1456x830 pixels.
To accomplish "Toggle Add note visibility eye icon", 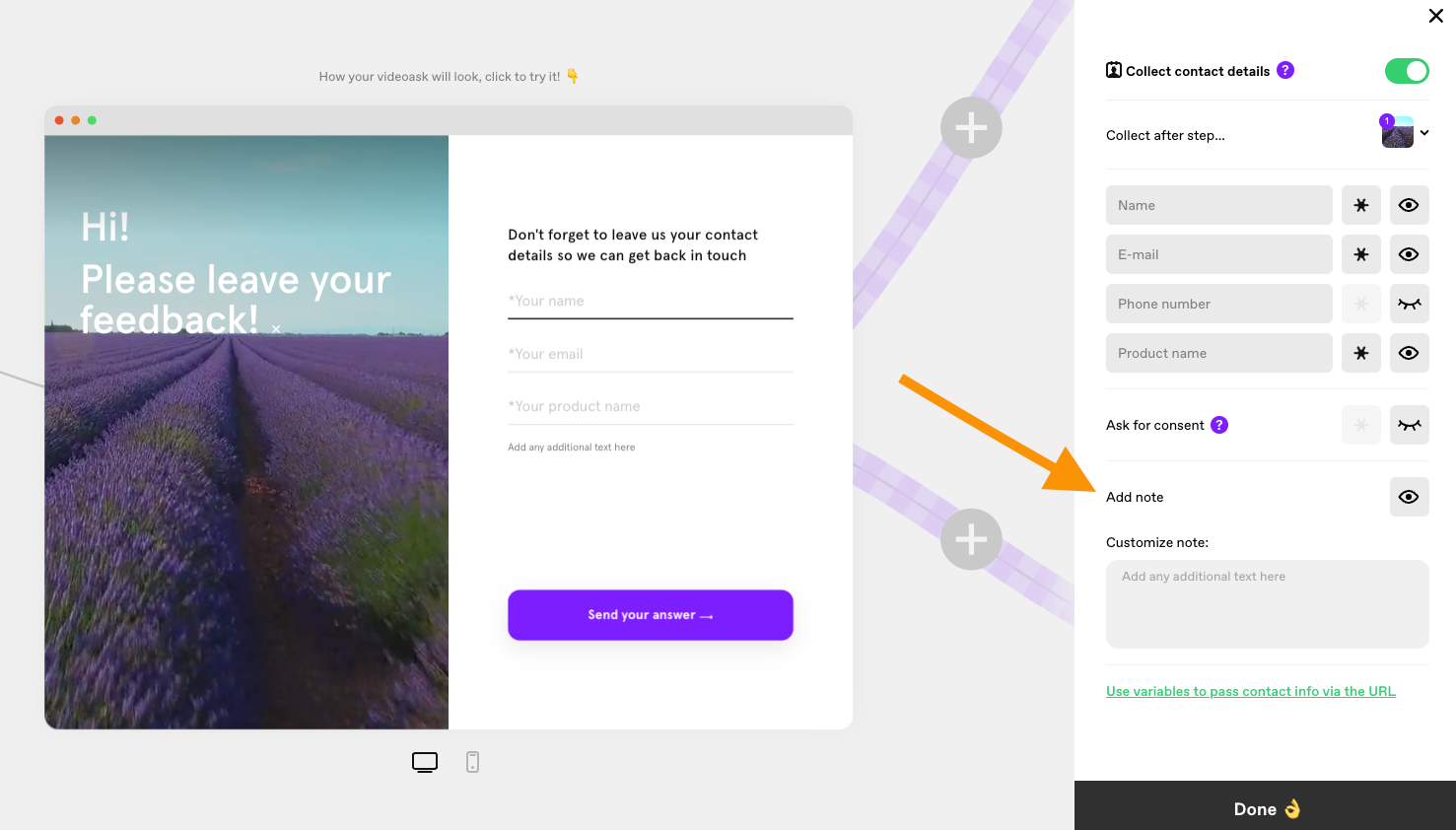I will coord(1410,497).
